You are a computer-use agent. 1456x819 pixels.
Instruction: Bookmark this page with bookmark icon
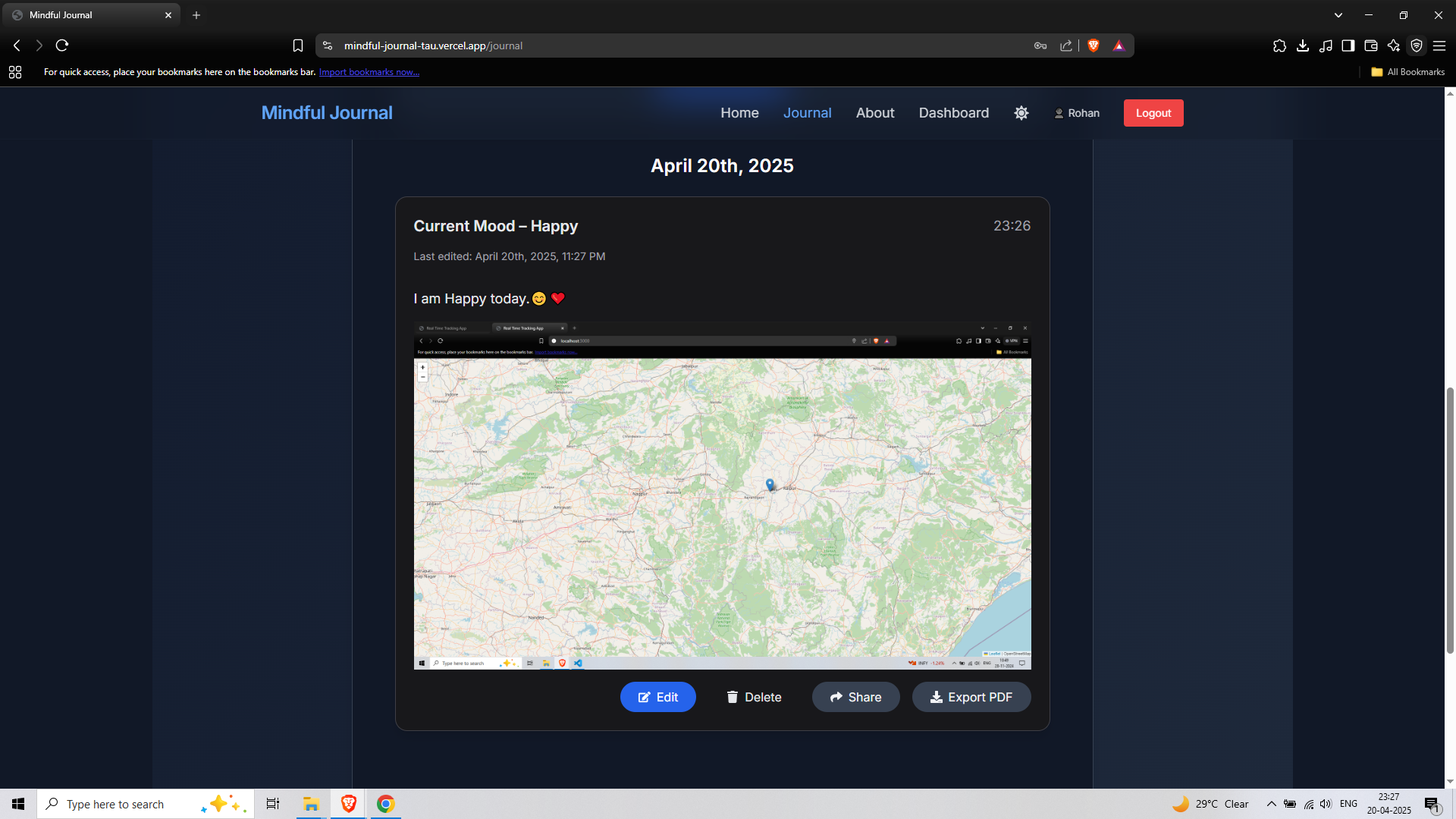[x=298, y=45]
